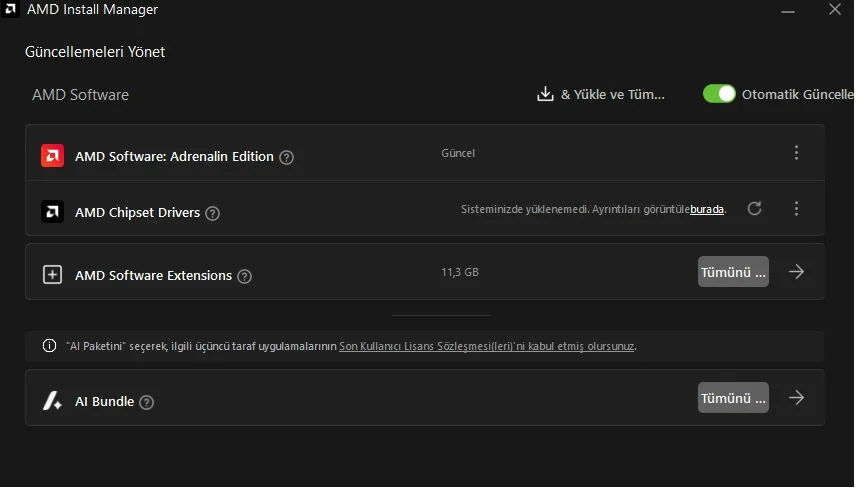Toggle the Otomatik Güncelle switch off
859x491 pixels.
tap(719, 94)
